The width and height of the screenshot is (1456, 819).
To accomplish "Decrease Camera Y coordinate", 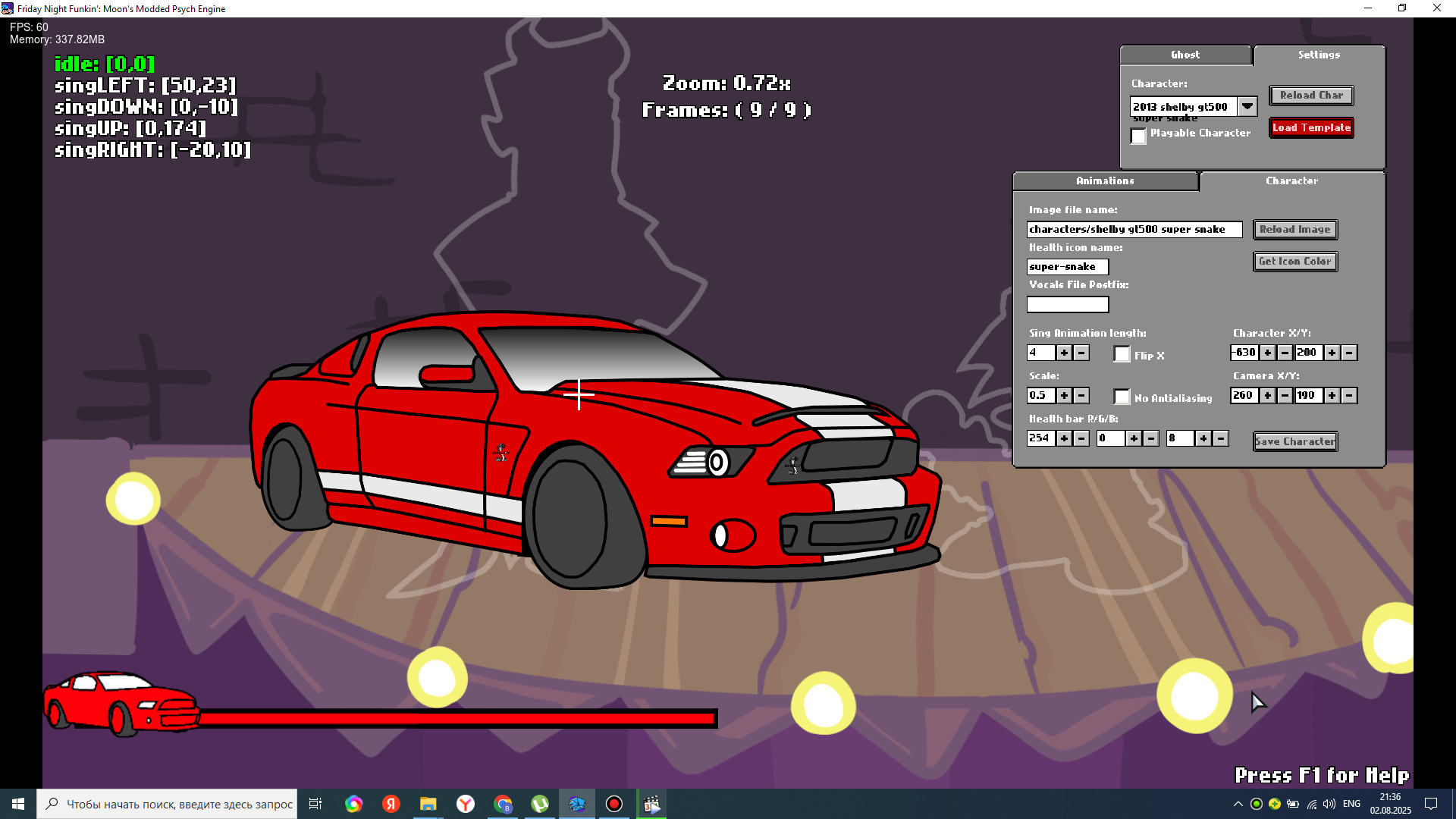I will pyautogui.click(x=1348, y=395).
